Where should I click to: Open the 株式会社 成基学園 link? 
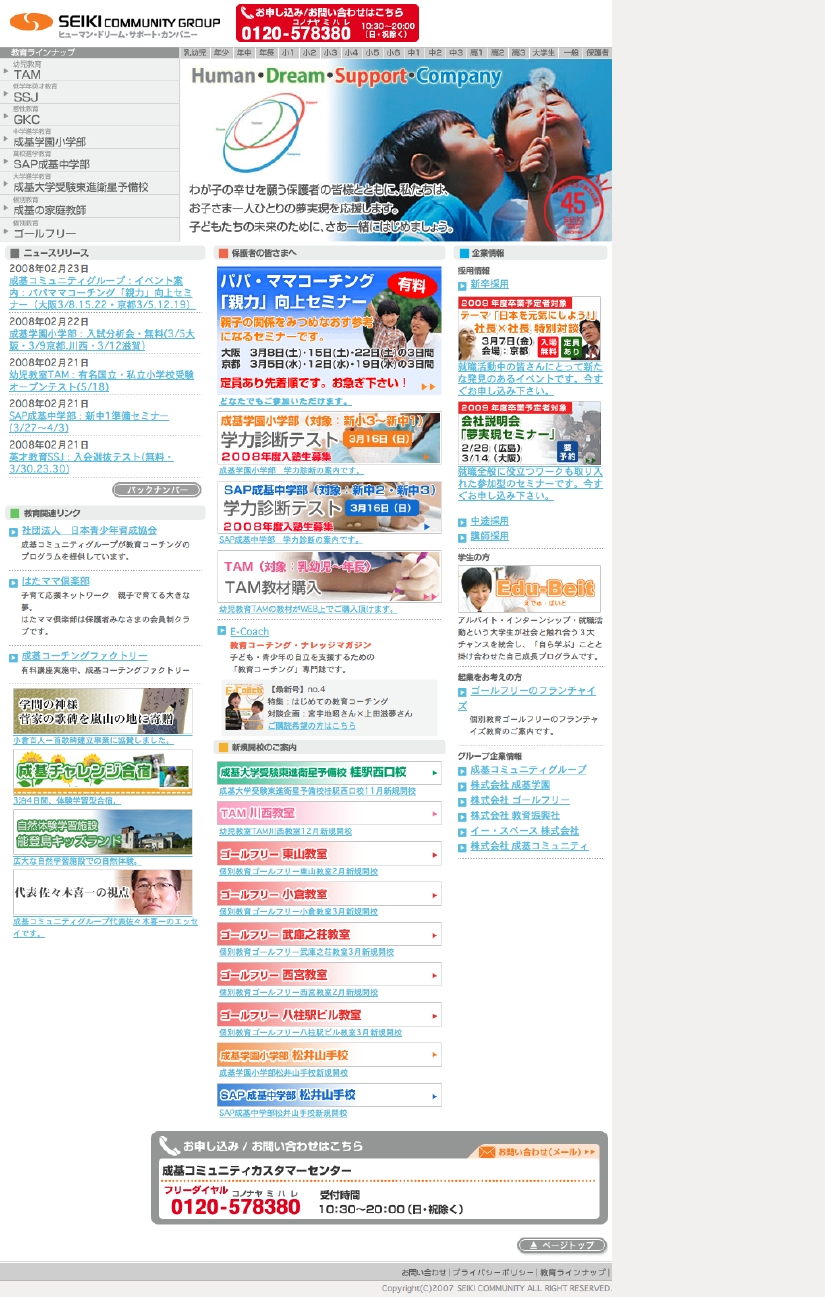pyautogui.click(x=510, y=785)
